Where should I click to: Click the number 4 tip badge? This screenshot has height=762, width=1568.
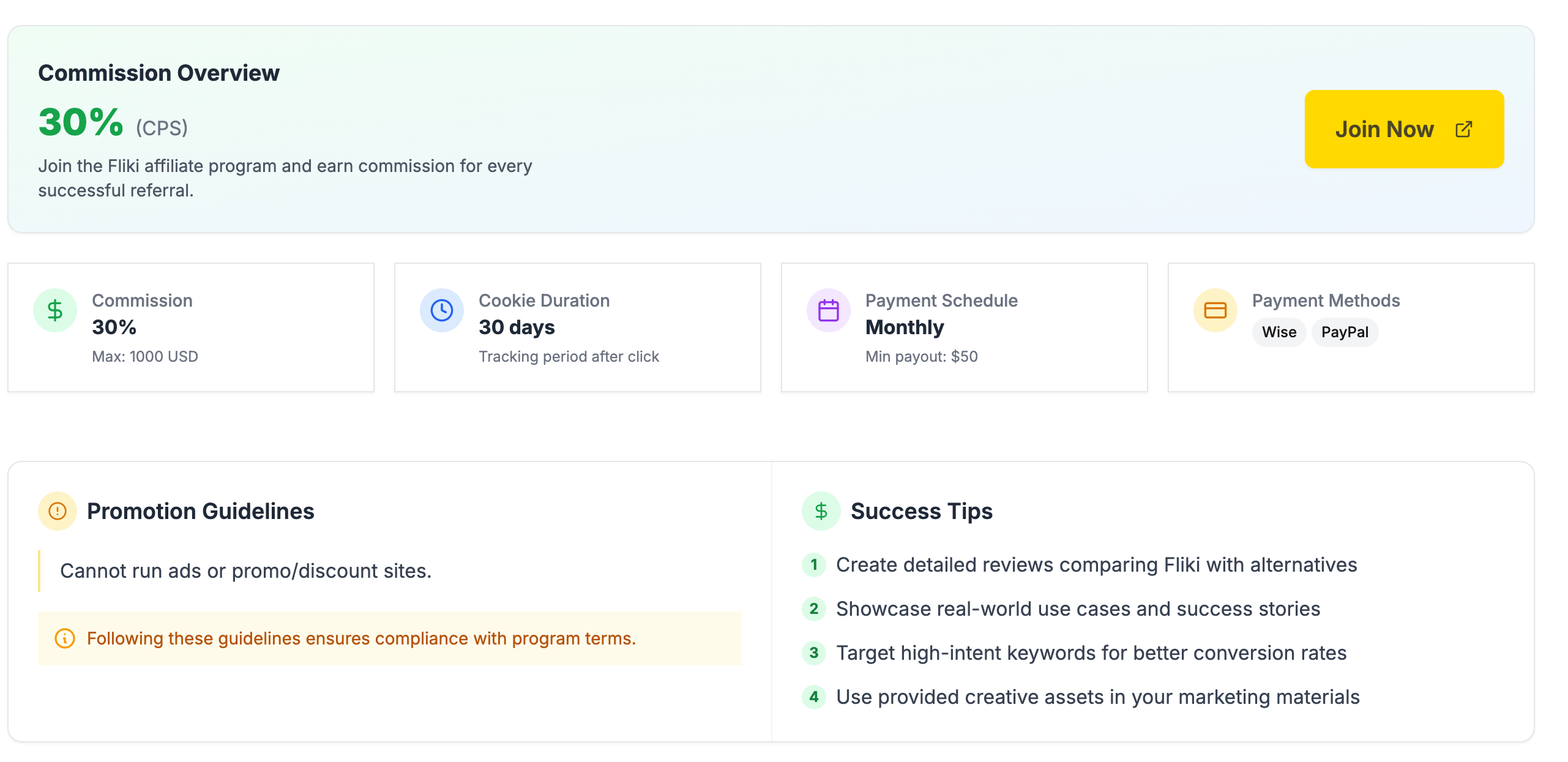click(x=813, y=697)
